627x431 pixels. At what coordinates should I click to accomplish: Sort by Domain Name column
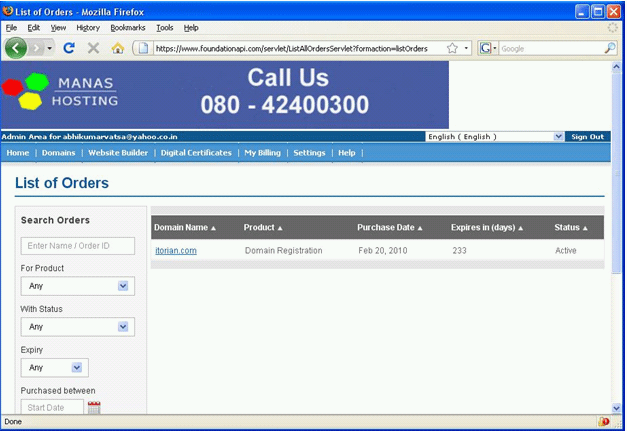[x=185, y=227]
